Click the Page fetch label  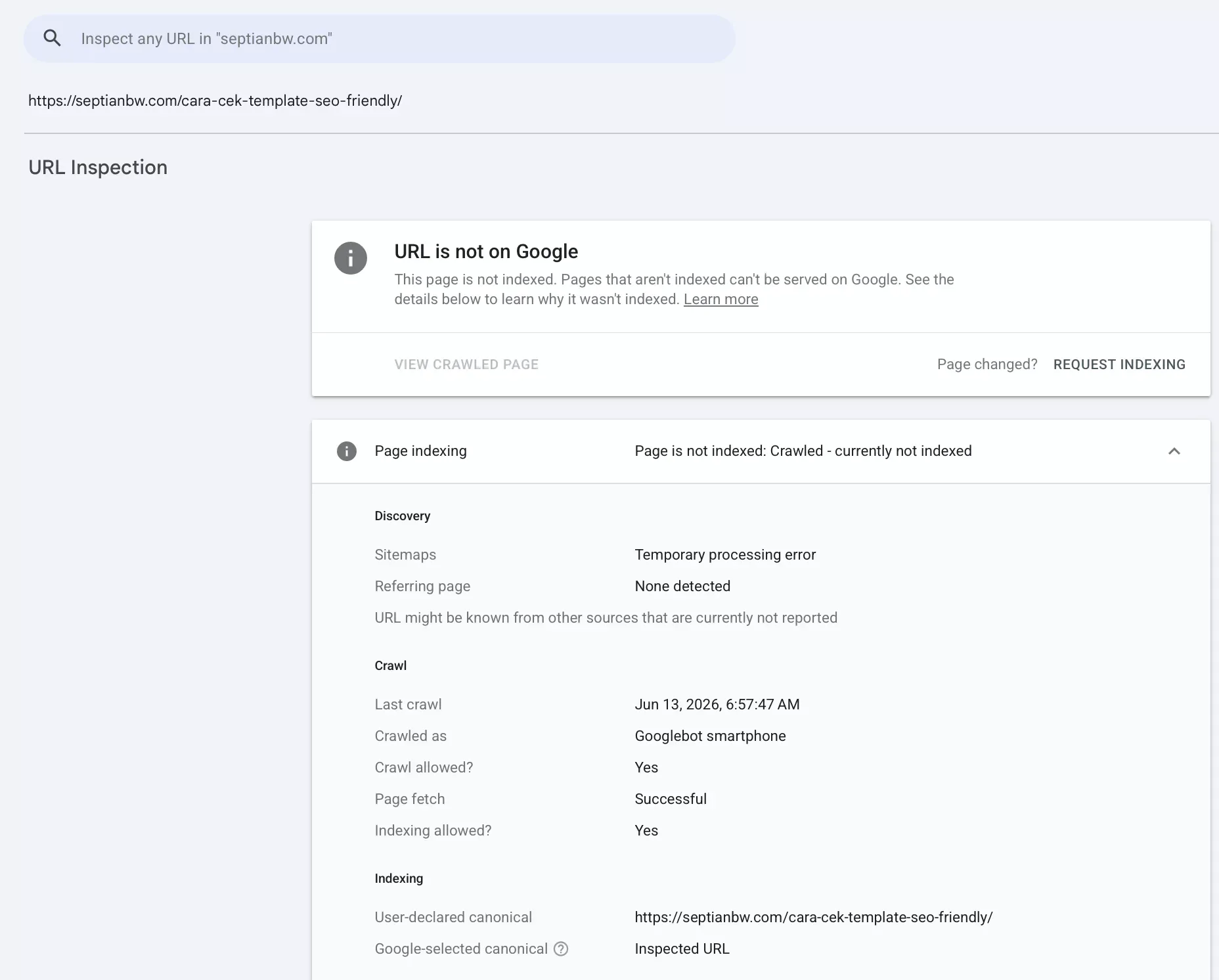(409, 799)
